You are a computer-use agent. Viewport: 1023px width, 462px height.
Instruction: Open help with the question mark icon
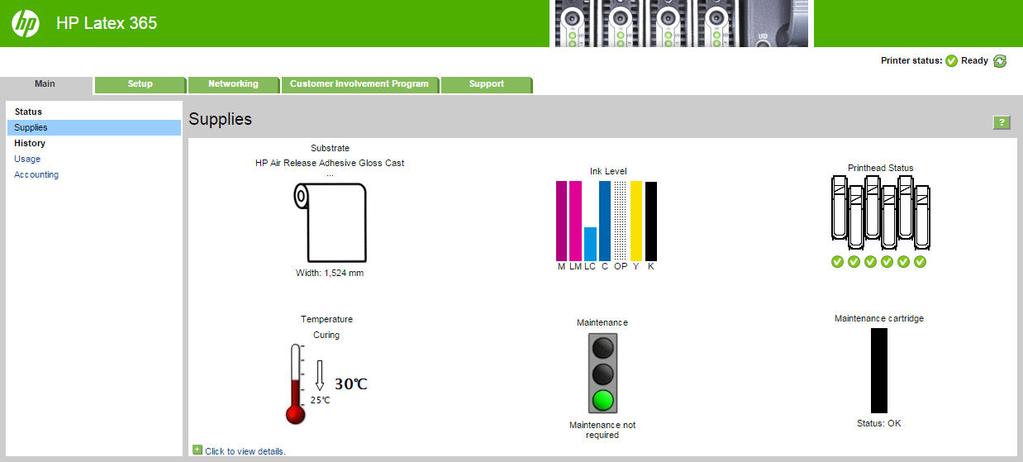(1001, 123)
